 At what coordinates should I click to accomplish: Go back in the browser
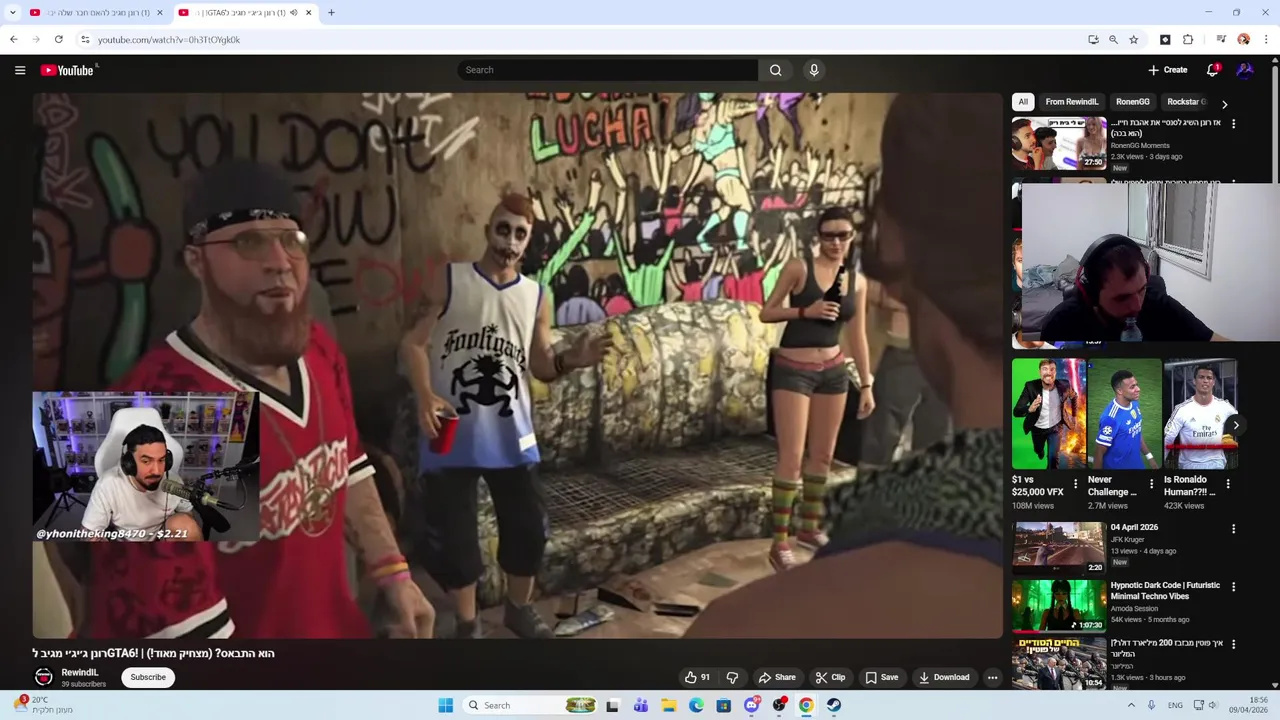pyautogui.click(x=14, y=40)
